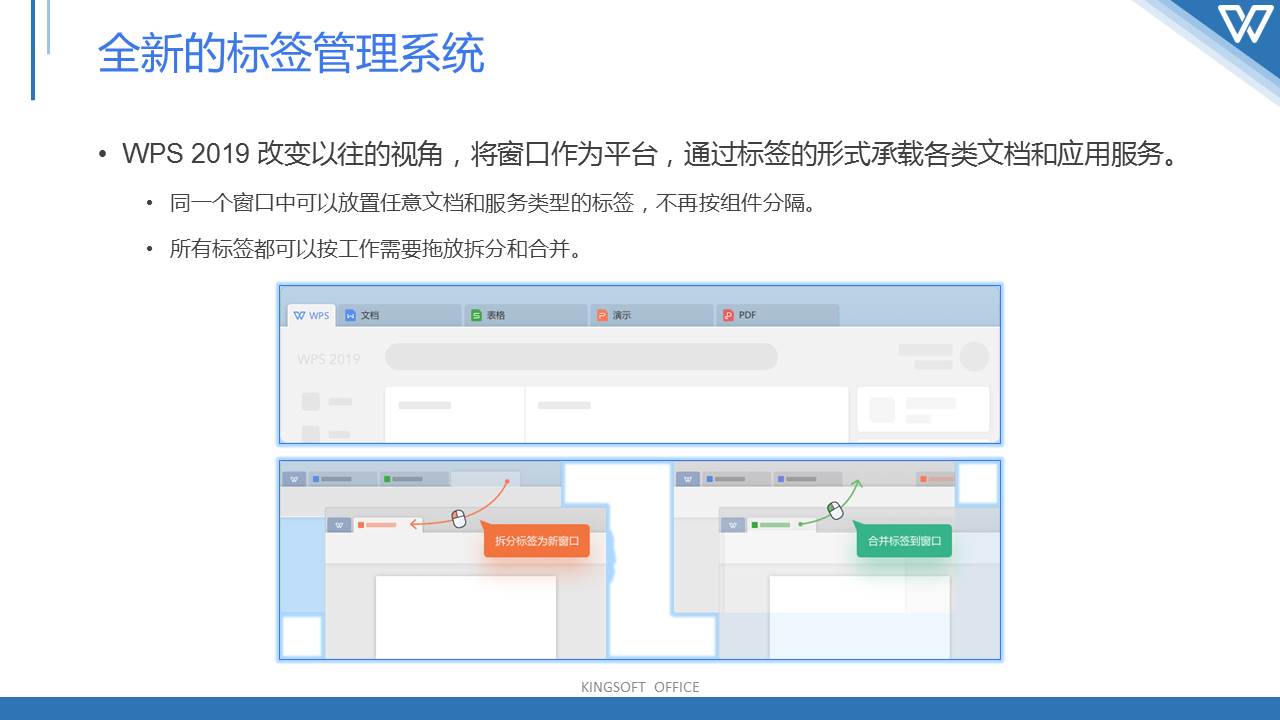Open the 表格 tab

pos(525,315)
